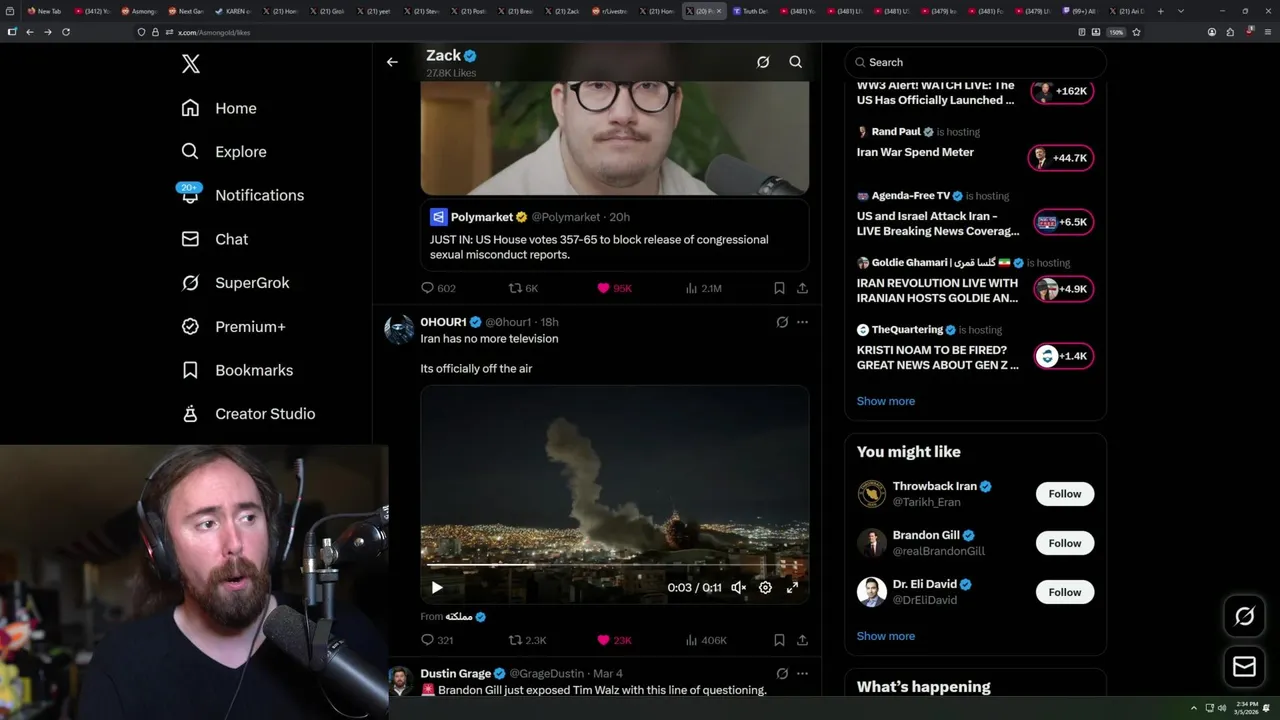Click the Grok icon in Zack's header
Viewport: 1280px width, 720px height.
click(x=763, y=62)
